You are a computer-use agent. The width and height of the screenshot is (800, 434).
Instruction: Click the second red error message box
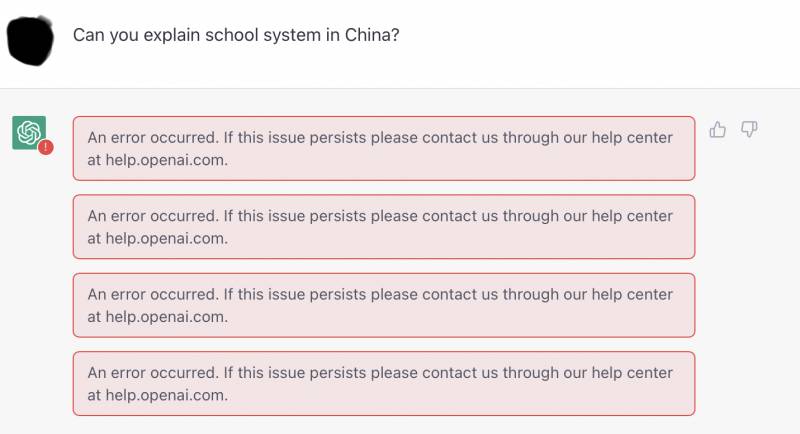[383, 226]
